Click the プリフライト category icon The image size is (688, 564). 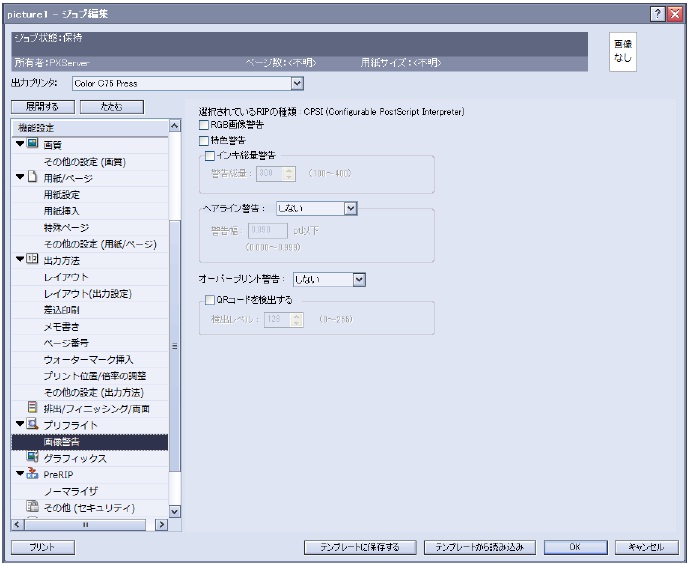pos(33,424)
